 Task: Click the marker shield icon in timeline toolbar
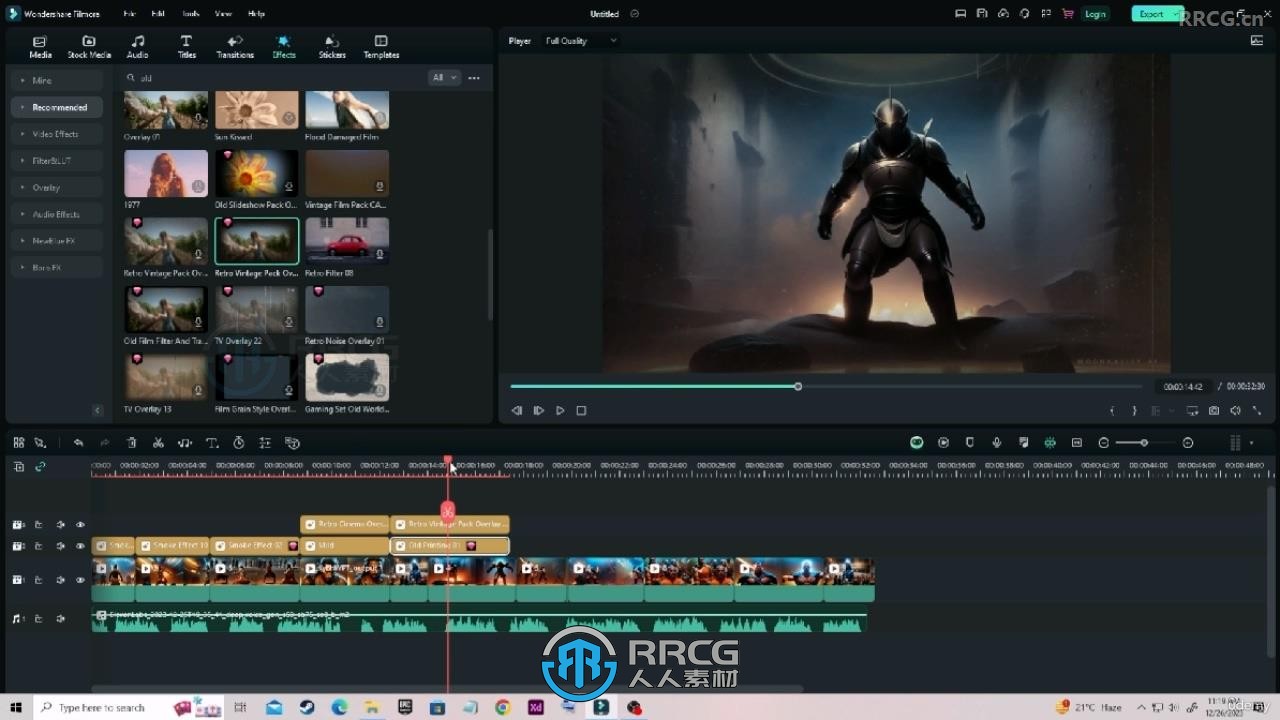[x=969, y=442]
